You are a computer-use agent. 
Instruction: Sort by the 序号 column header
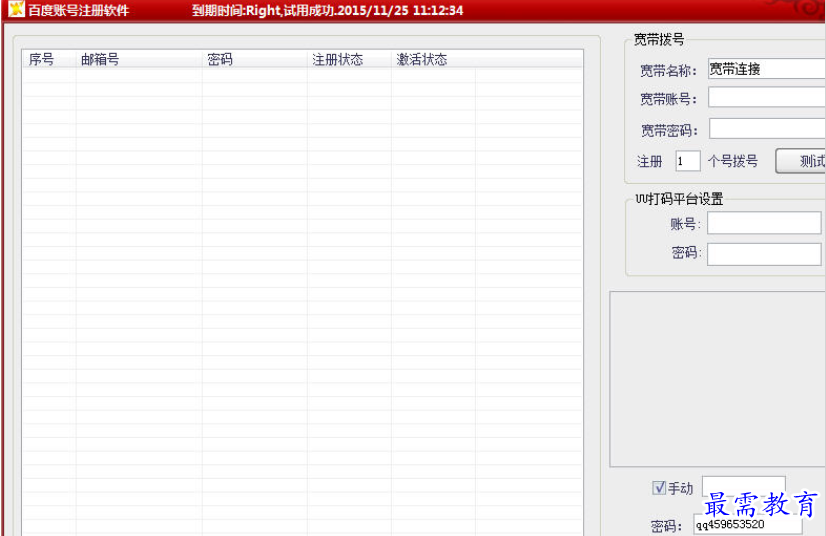tap(48, 60)
